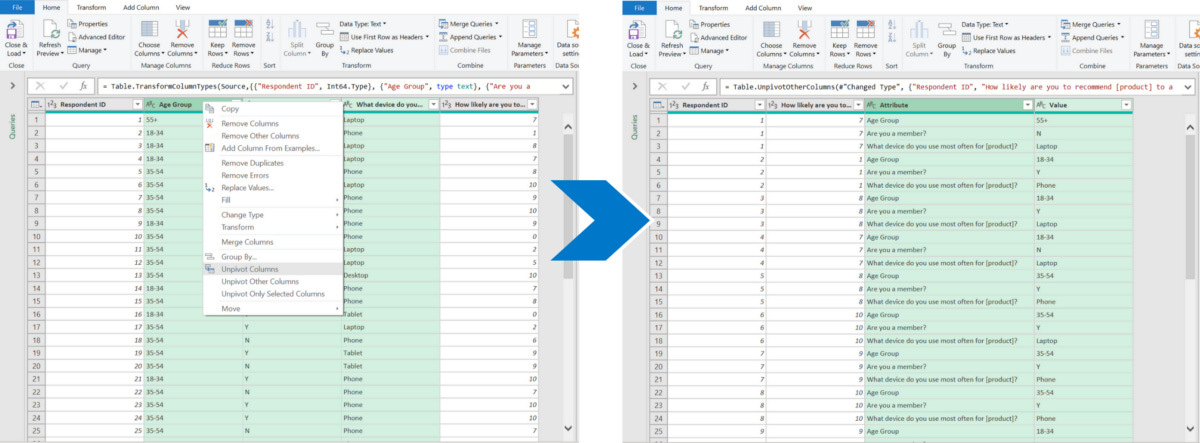The height and width of the screenshot is (443, 1200).
Task: Open Value column filter dropdown
Action: (1125, 105)
